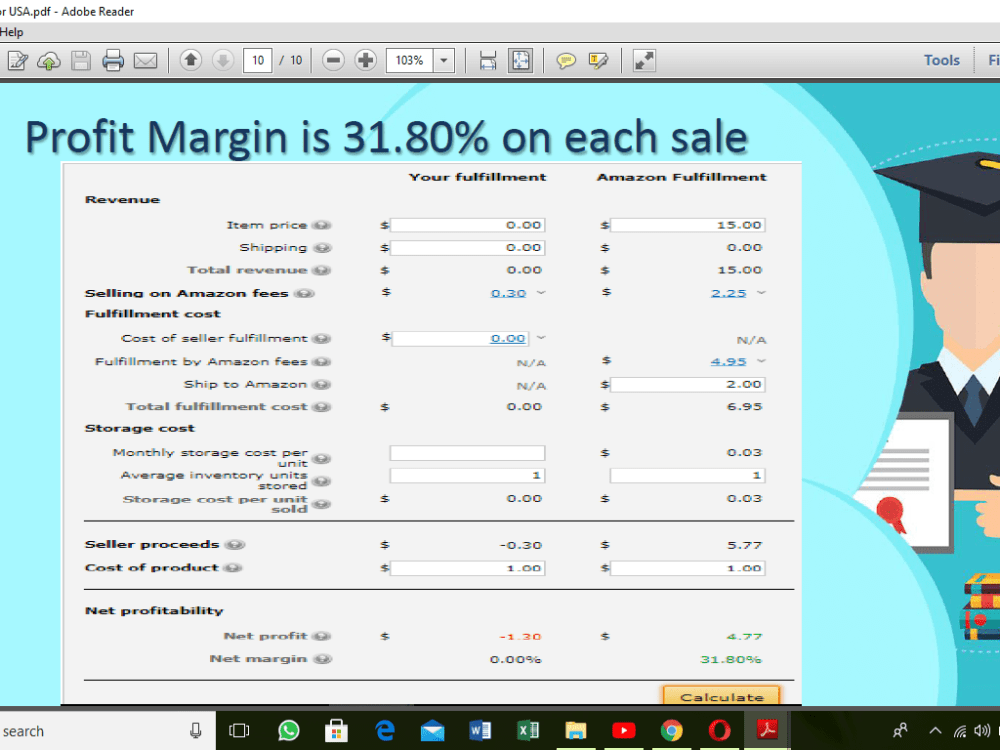Click the Item price help icon
Viewport: 1000px width, 750px height.
coord(322,225)
